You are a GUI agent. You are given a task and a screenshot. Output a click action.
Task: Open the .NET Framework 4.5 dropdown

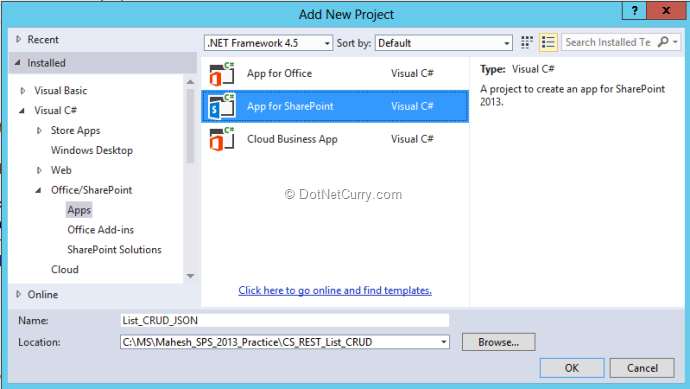[x=268, y=43]
